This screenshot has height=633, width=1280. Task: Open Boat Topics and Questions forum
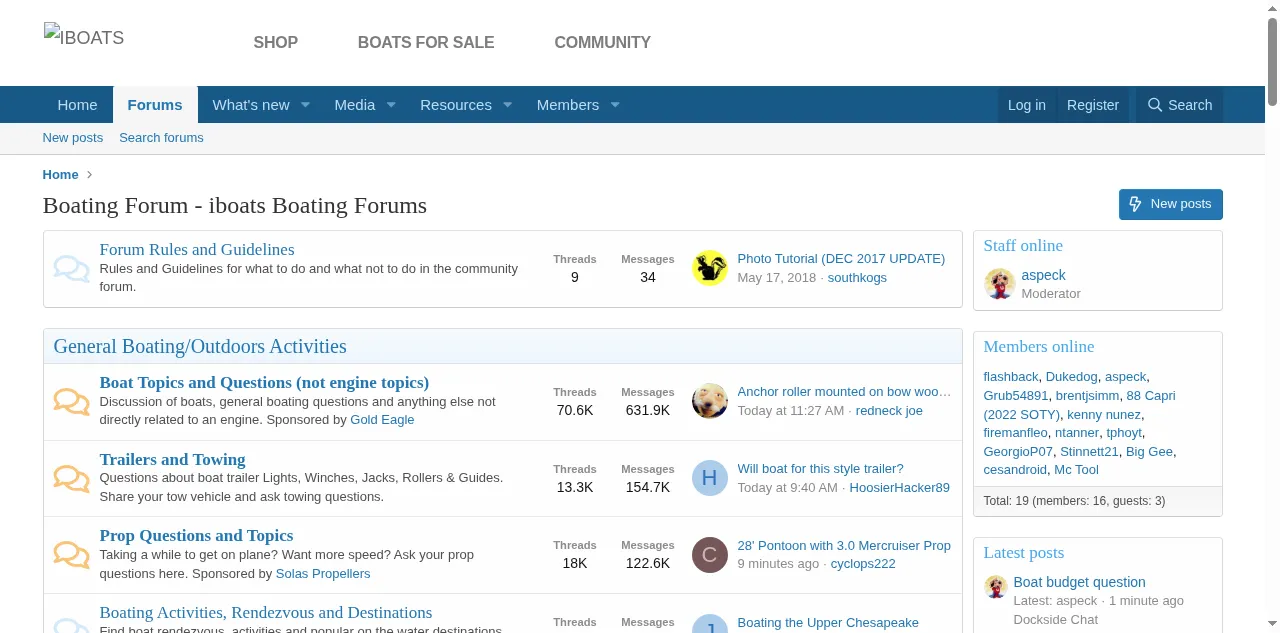(264, 383)
